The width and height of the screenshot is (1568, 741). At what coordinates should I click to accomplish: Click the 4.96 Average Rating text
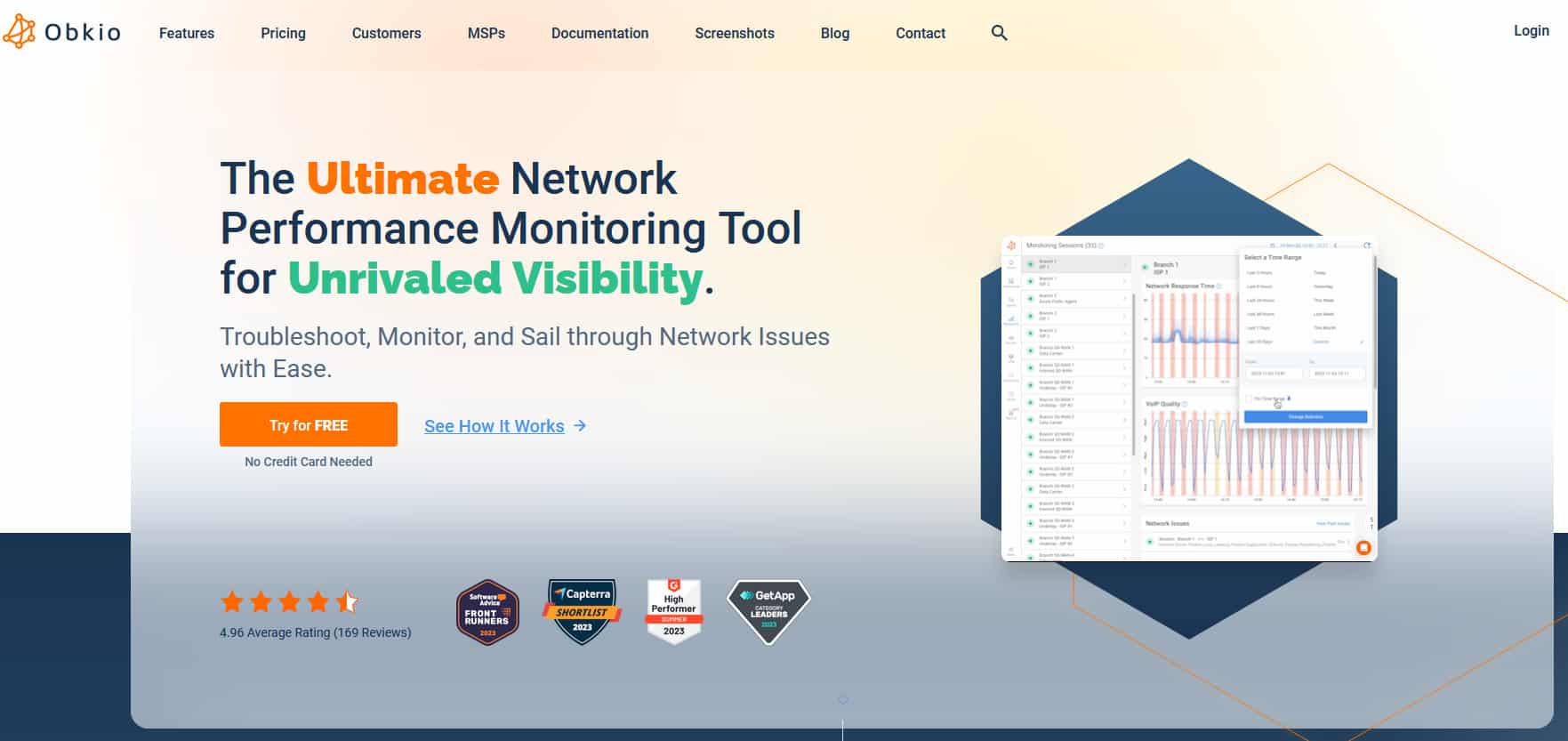pos(316,632)
